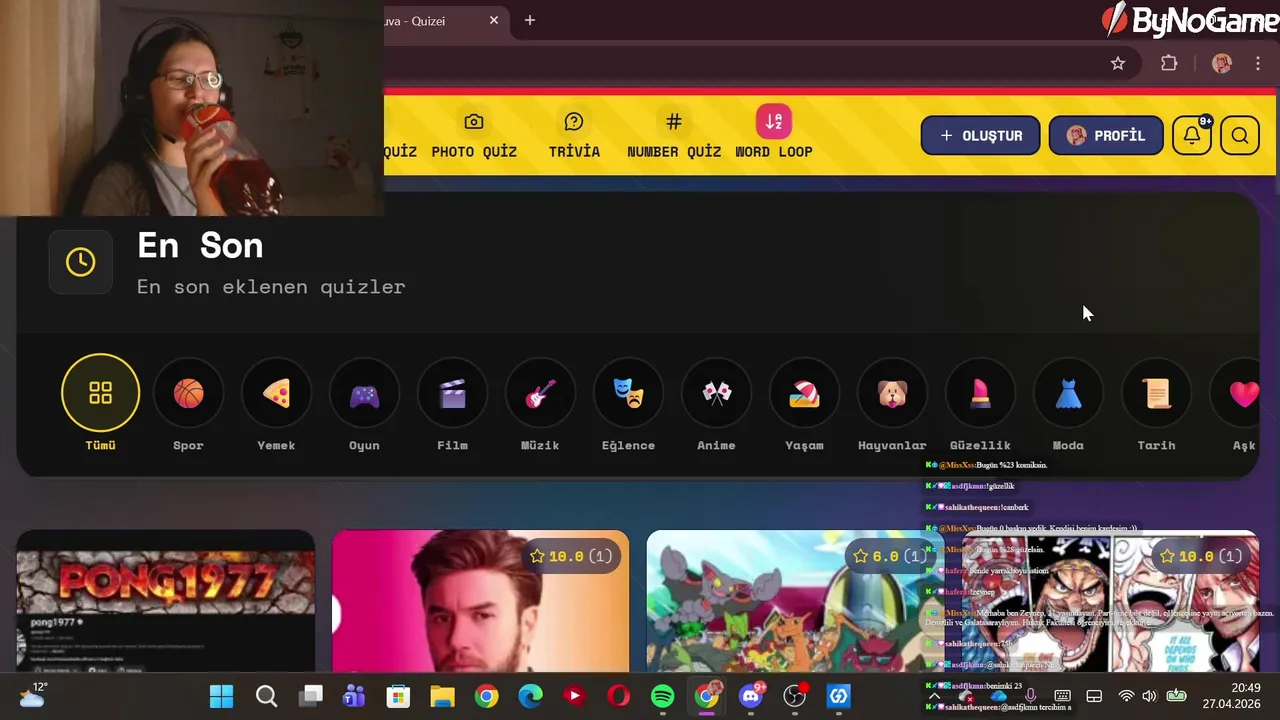The width and height of the screenshot is (1280, 720).
Task: Choose the Anime flags category
Action: (x=716, y=393)
